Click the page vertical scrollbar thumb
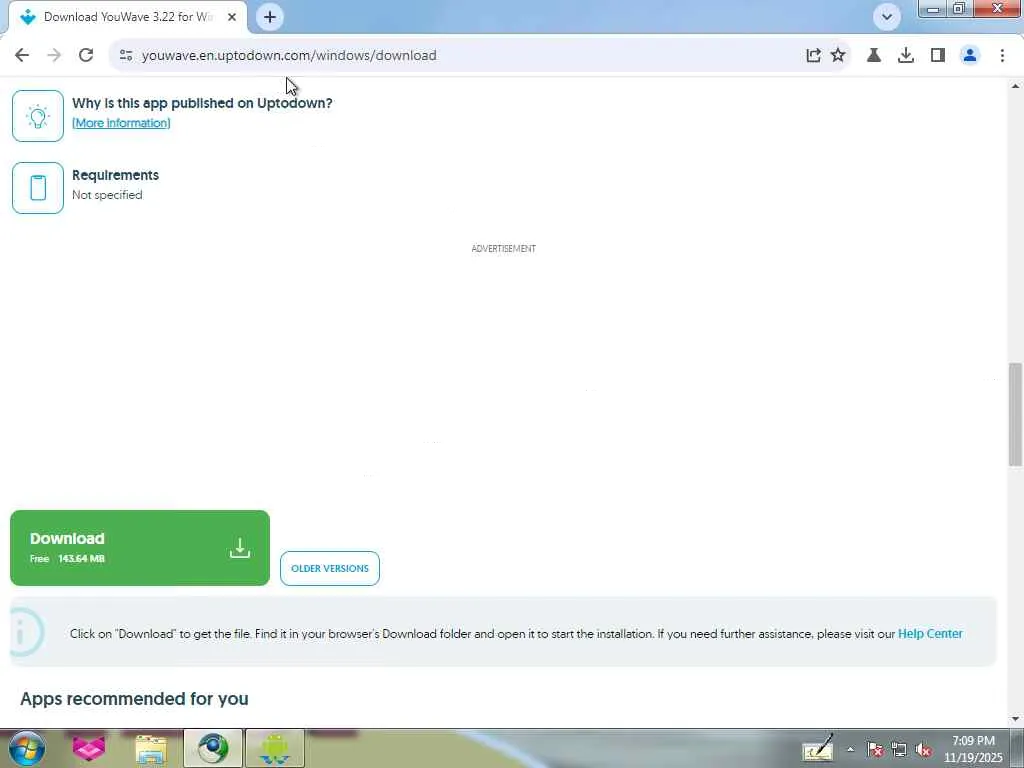 point(1016,414)
